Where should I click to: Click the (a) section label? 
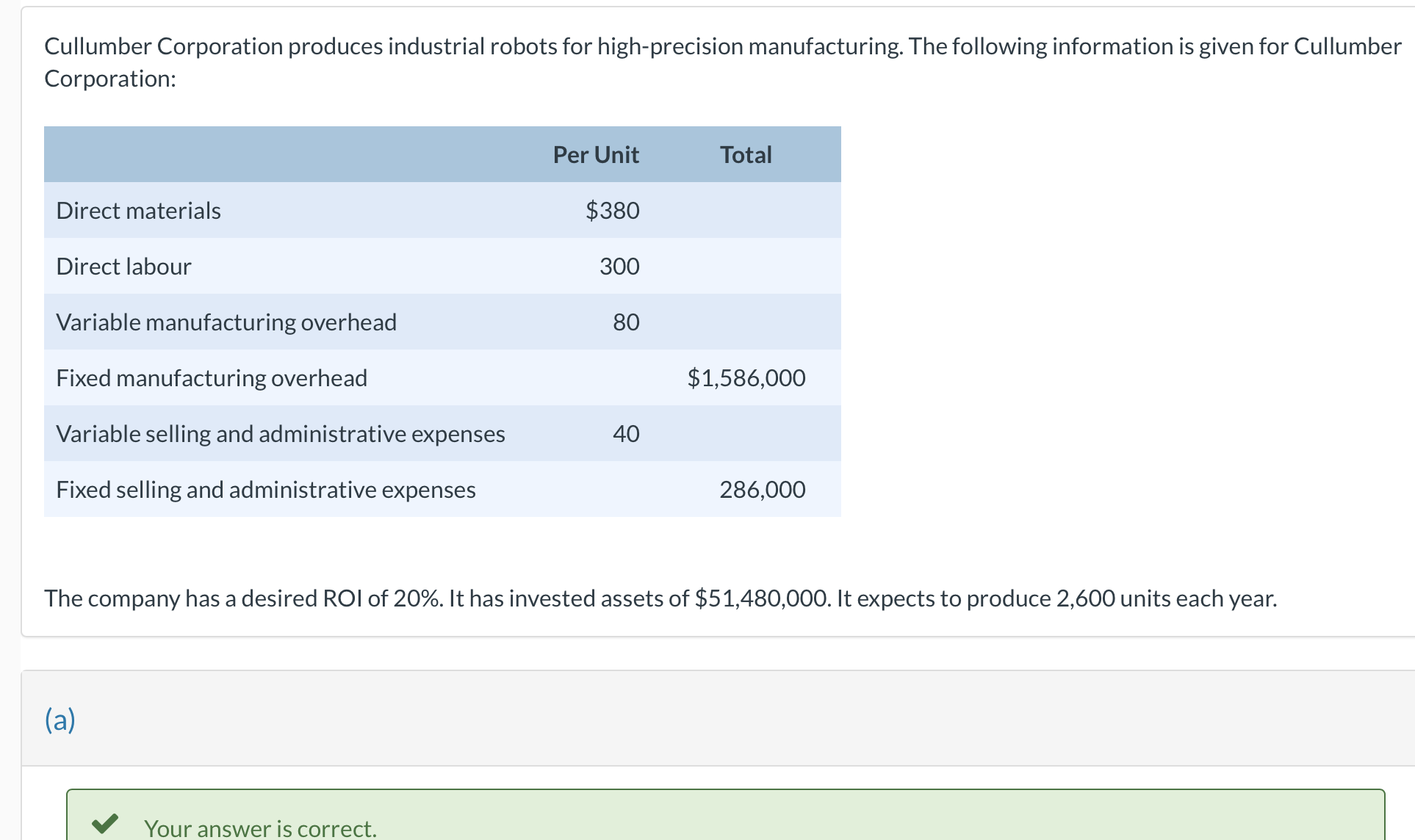click(x=60, y=720)
